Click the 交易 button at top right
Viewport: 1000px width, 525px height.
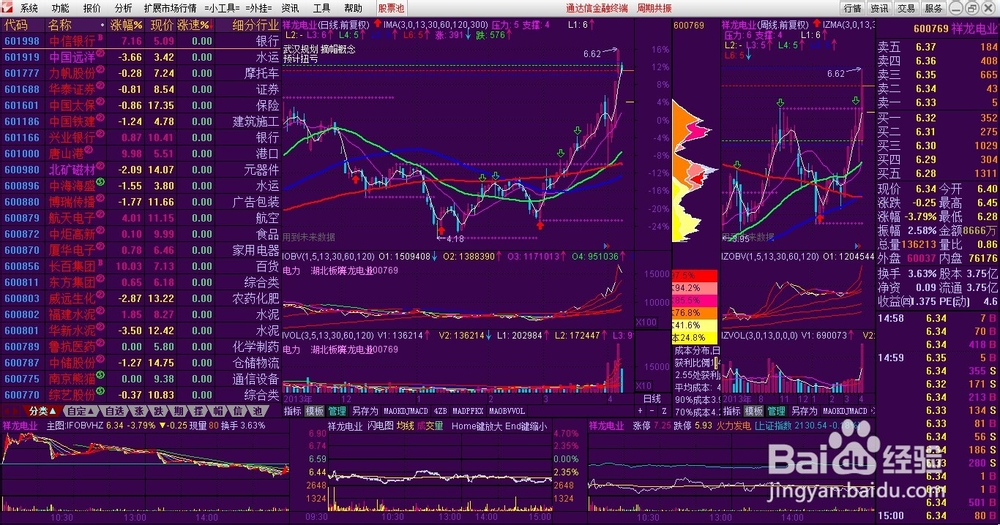[x=906, y=8]
